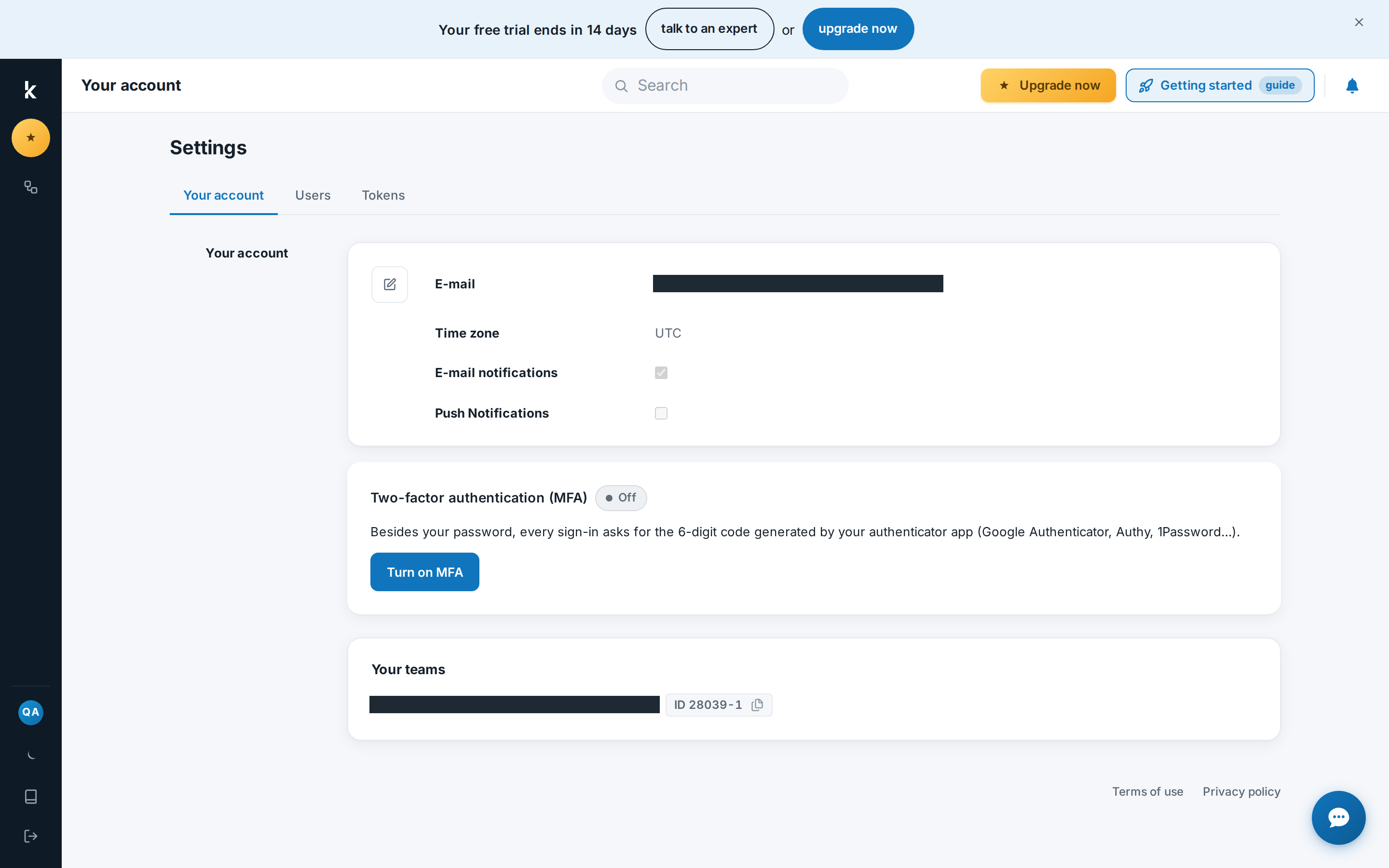Toggle dark mode moon icon
Screen dimensions: 1389x868
pos(30,755)
